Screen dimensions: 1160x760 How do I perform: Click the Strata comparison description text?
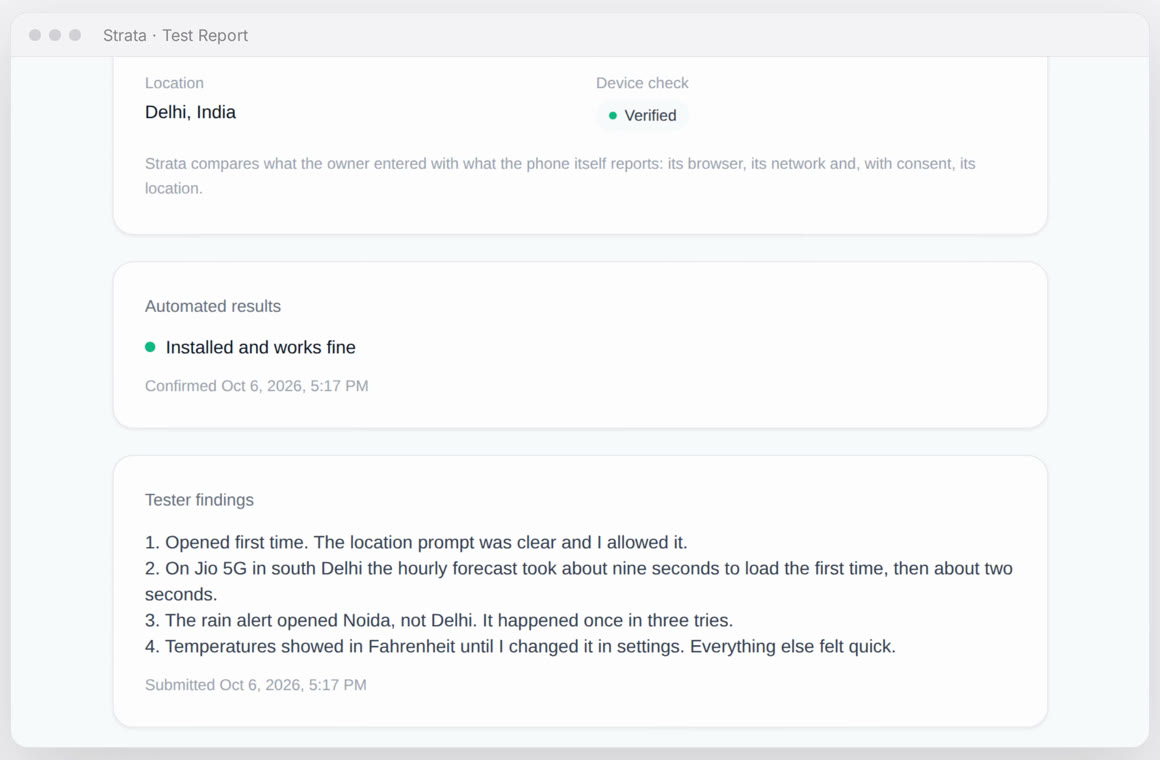point(560,175)
